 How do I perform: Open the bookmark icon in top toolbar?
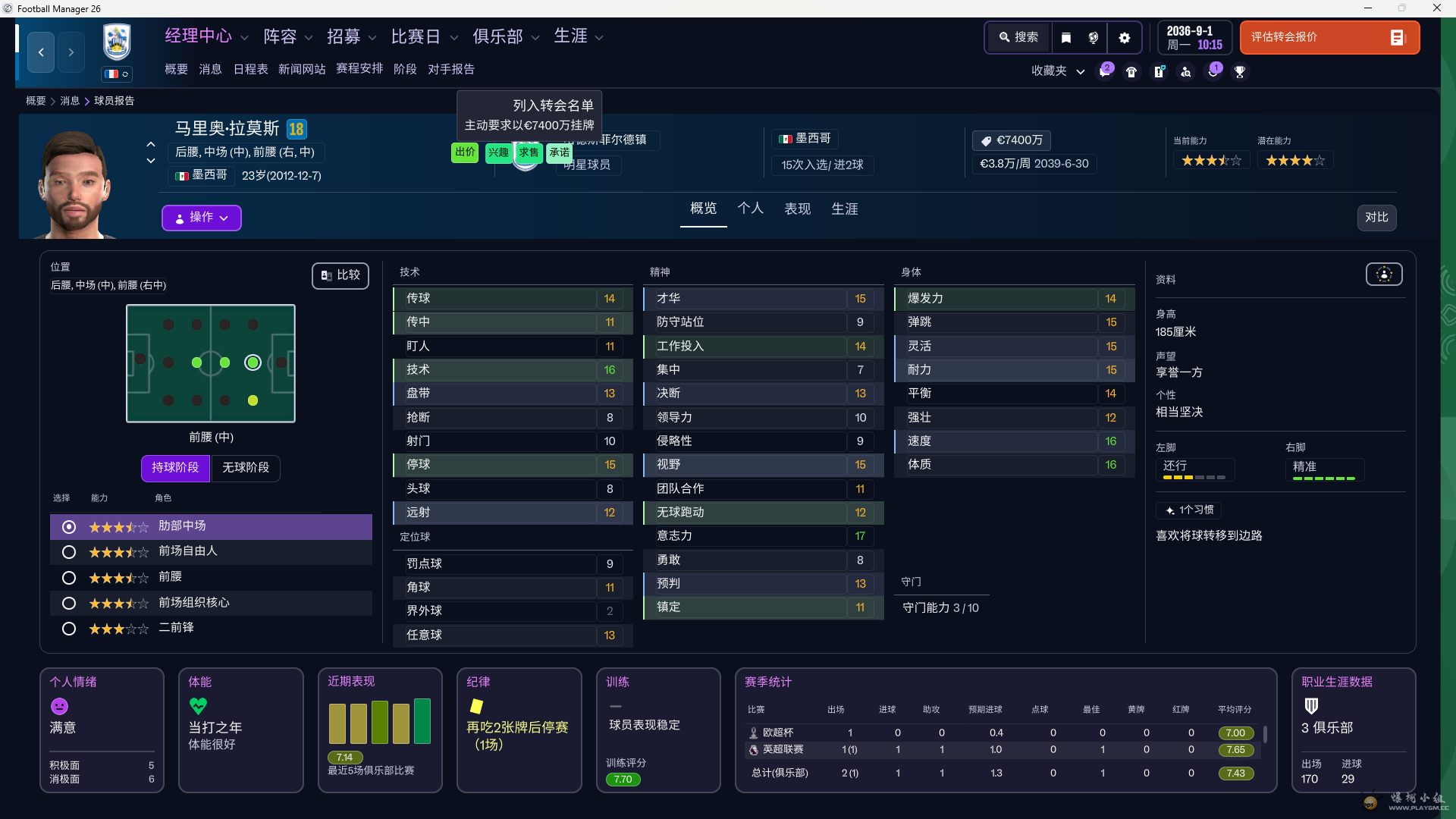(x=1065, y=37)
